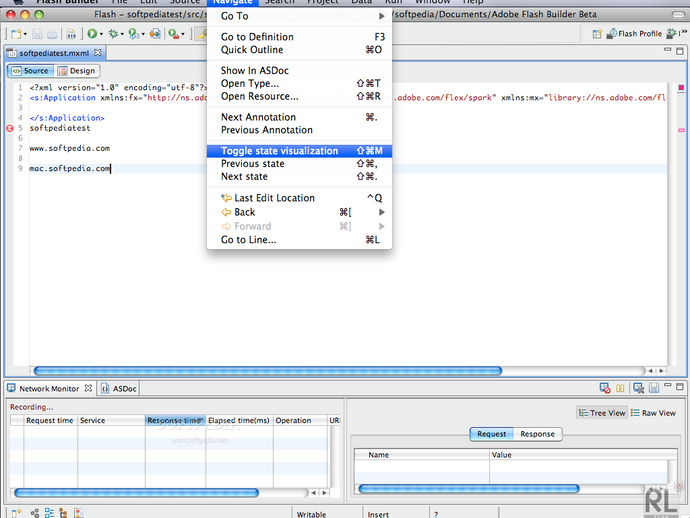Click the Request time column header

[51, 420]
